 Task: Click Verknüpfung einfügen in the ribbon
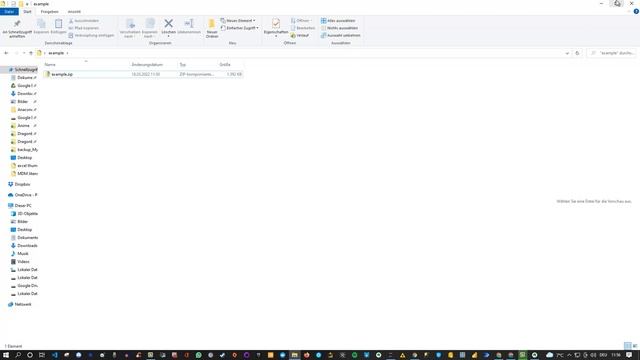[91, 36]
